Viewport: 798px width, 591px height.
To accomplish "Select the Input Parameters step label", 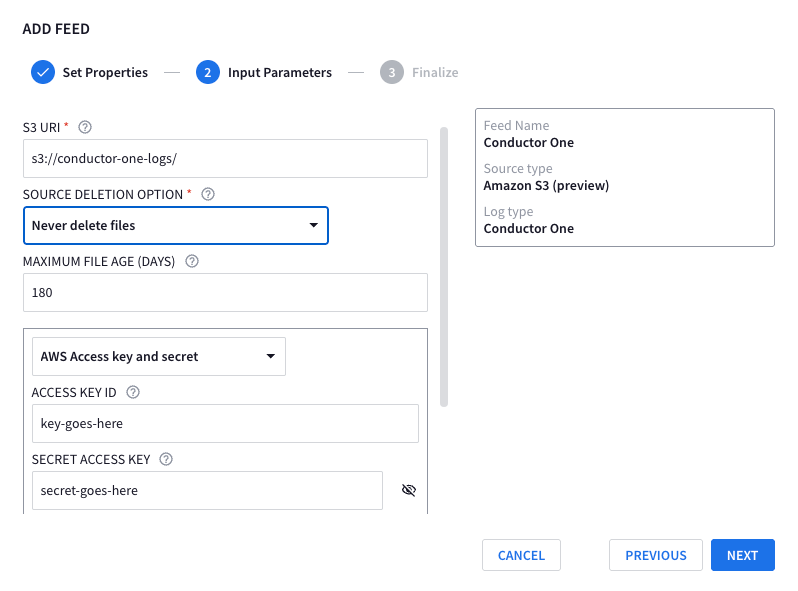I will (280, 72).
